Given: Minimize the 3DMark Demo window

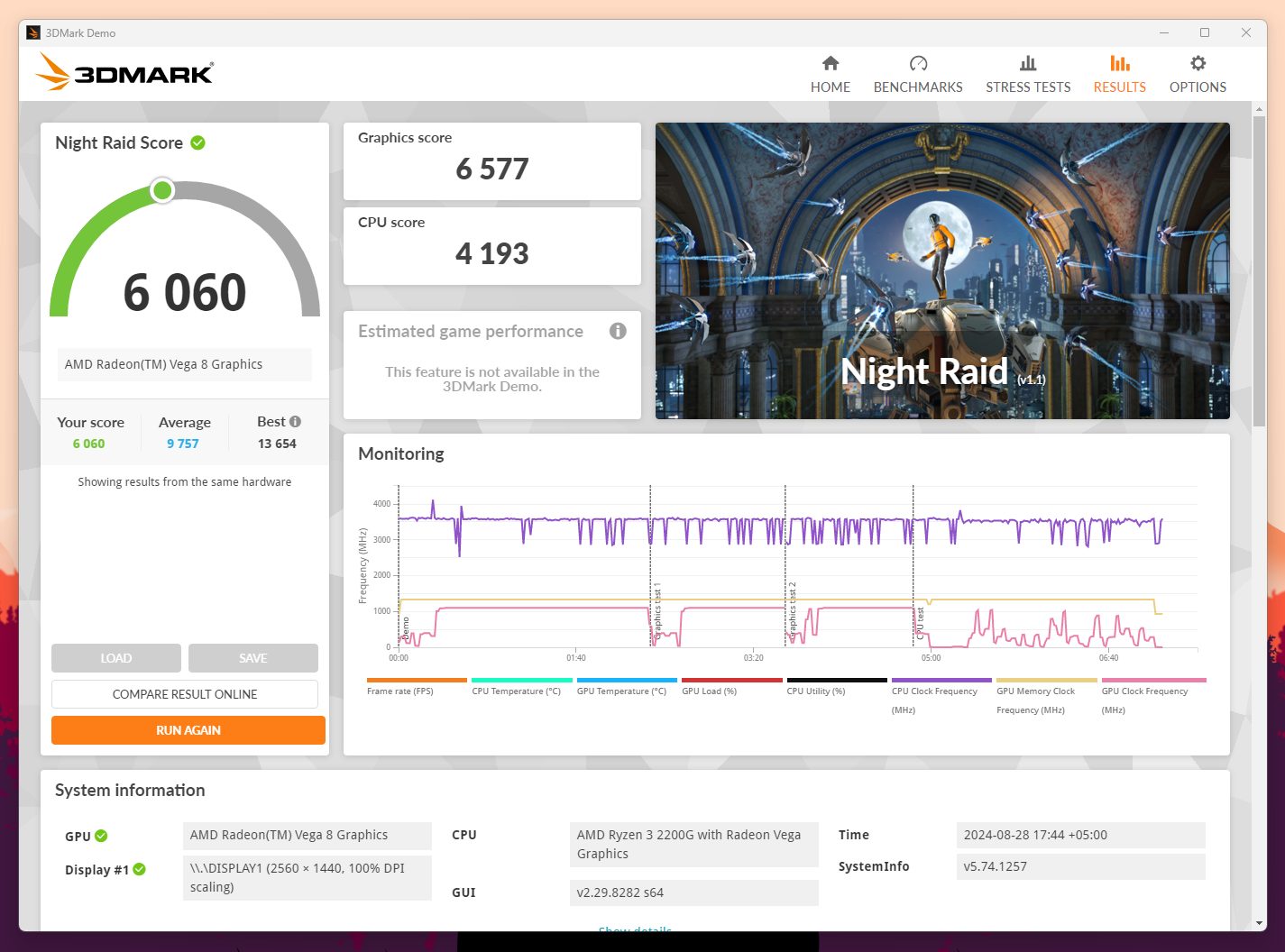Looking at the screenshot, I should pyautogui.click(x=1164, y=32).
